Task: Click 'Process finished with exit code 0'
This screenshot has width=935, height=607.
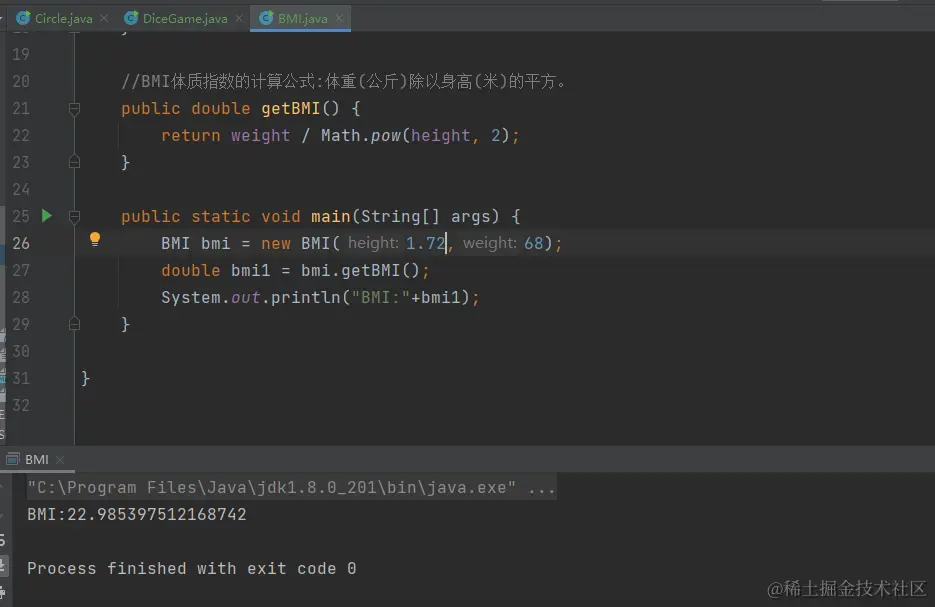Action: coord(191,569)
